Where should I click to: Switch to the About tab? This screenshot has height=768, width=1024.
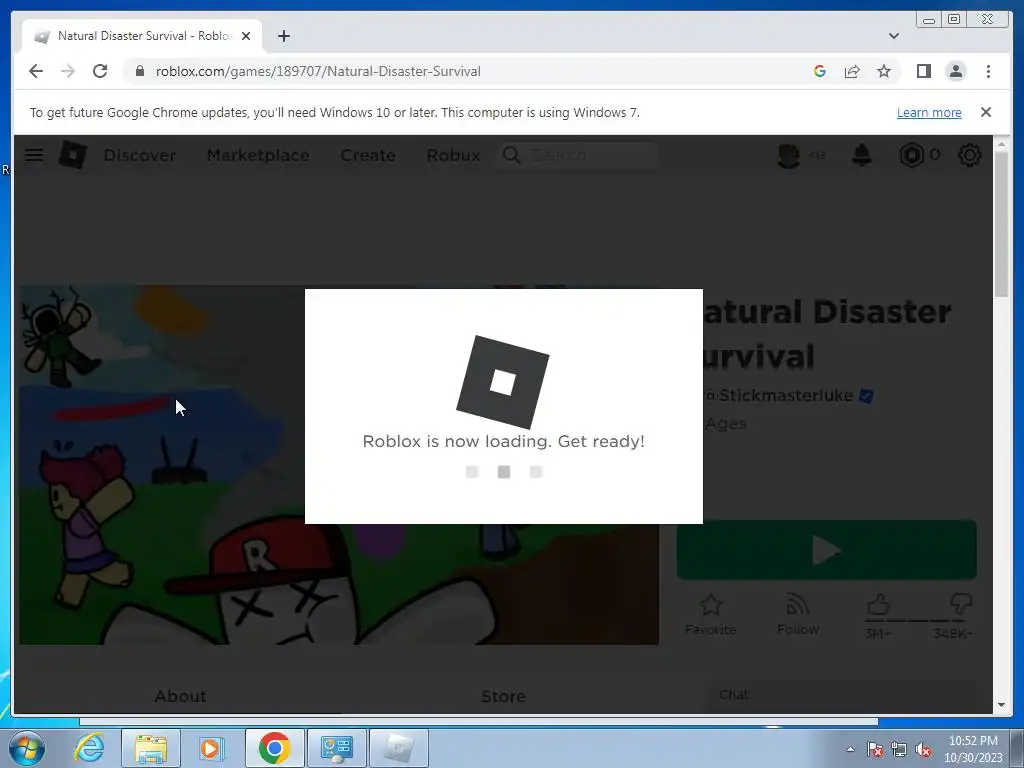180,696
